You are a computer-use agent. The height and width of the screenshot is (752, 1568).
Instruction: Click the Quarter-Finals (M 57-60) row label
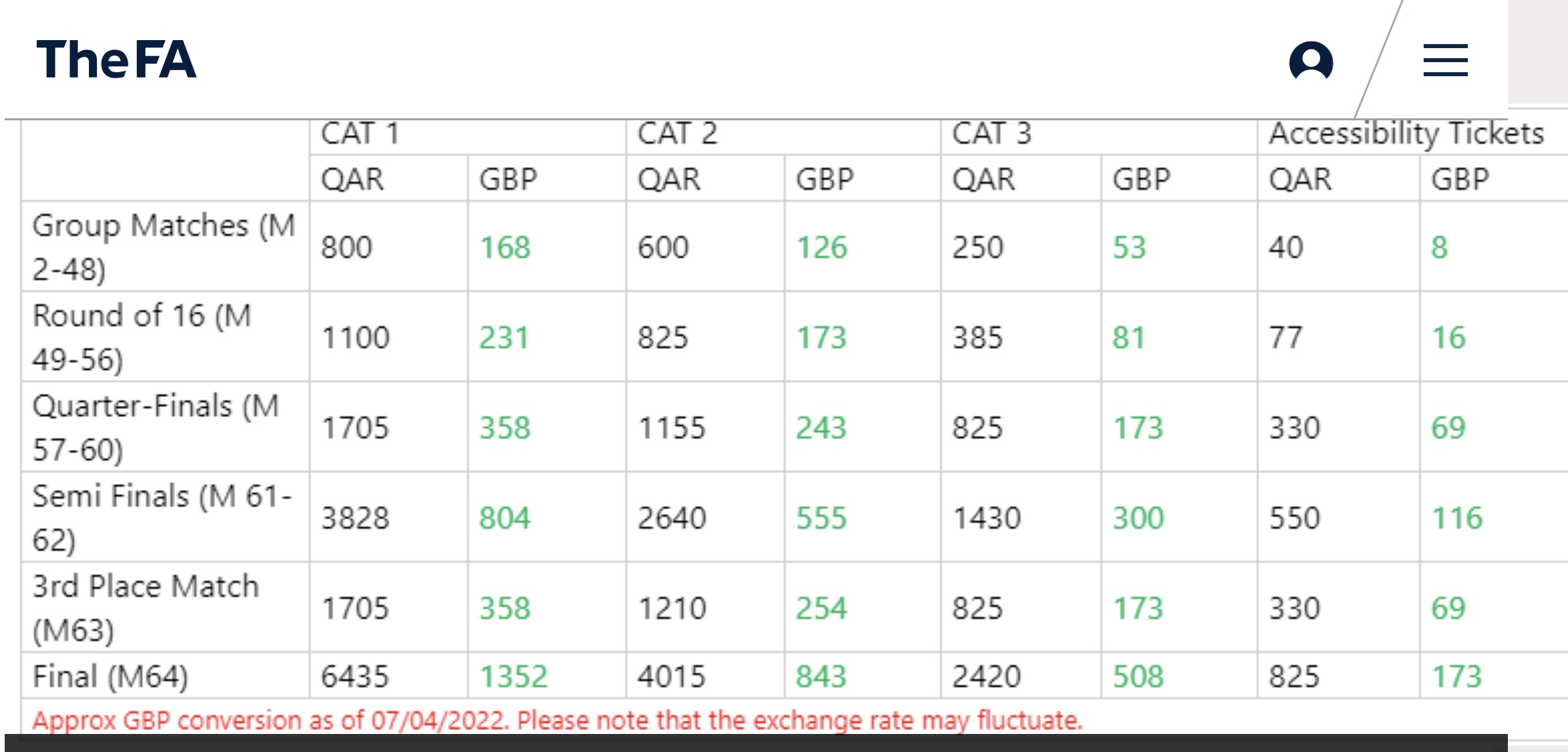tap(156, 427)
